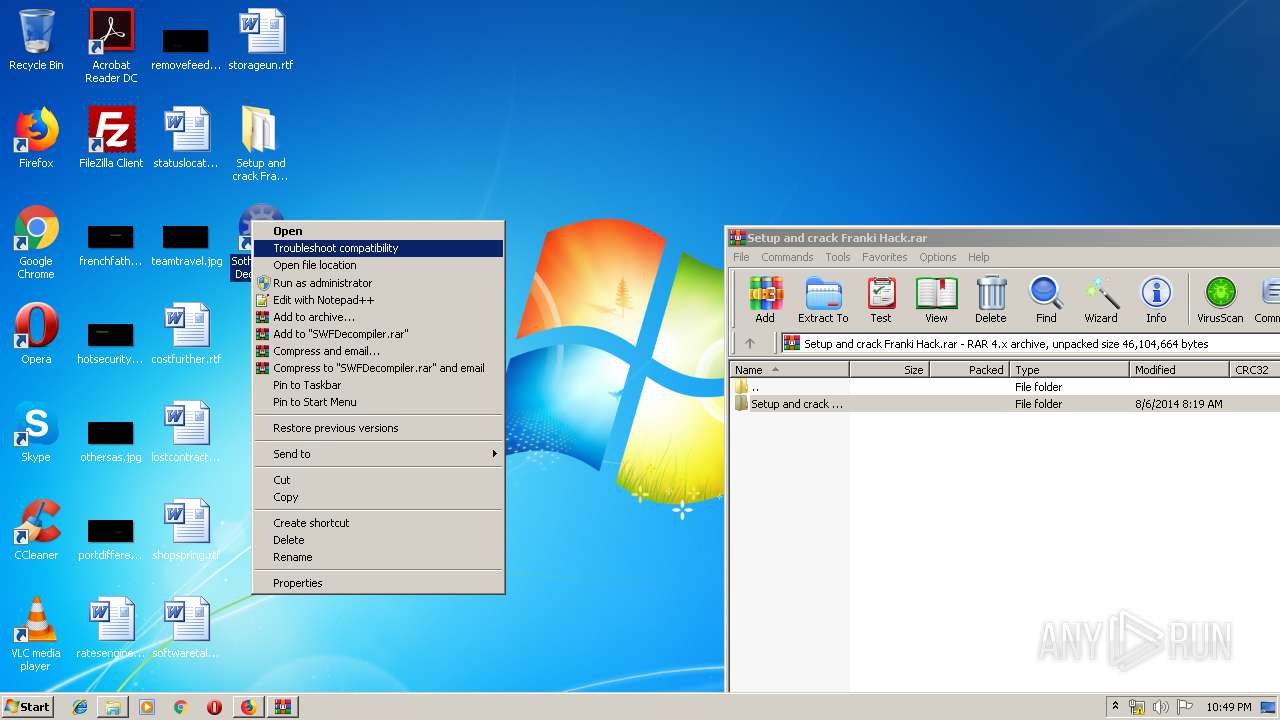
Task: Choose Pin to Start Menu
Action: point(378,402)
